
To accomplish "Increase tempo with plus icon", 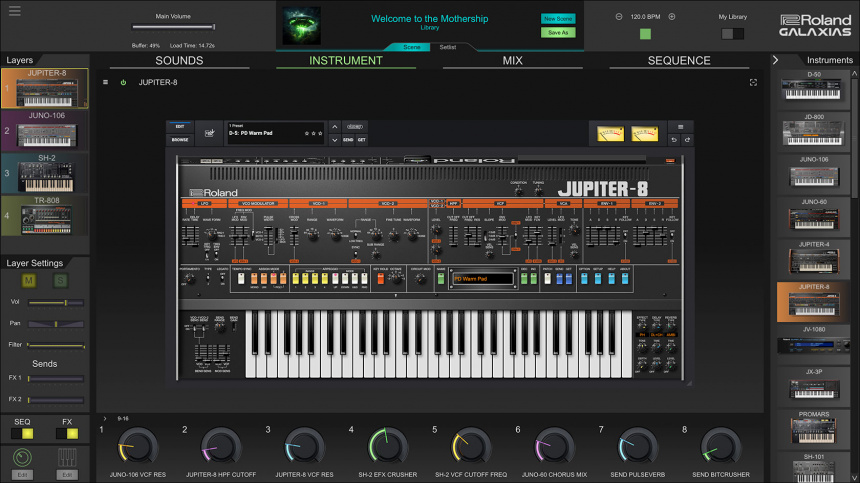I will pyautogui.click(x=672, y=16).
